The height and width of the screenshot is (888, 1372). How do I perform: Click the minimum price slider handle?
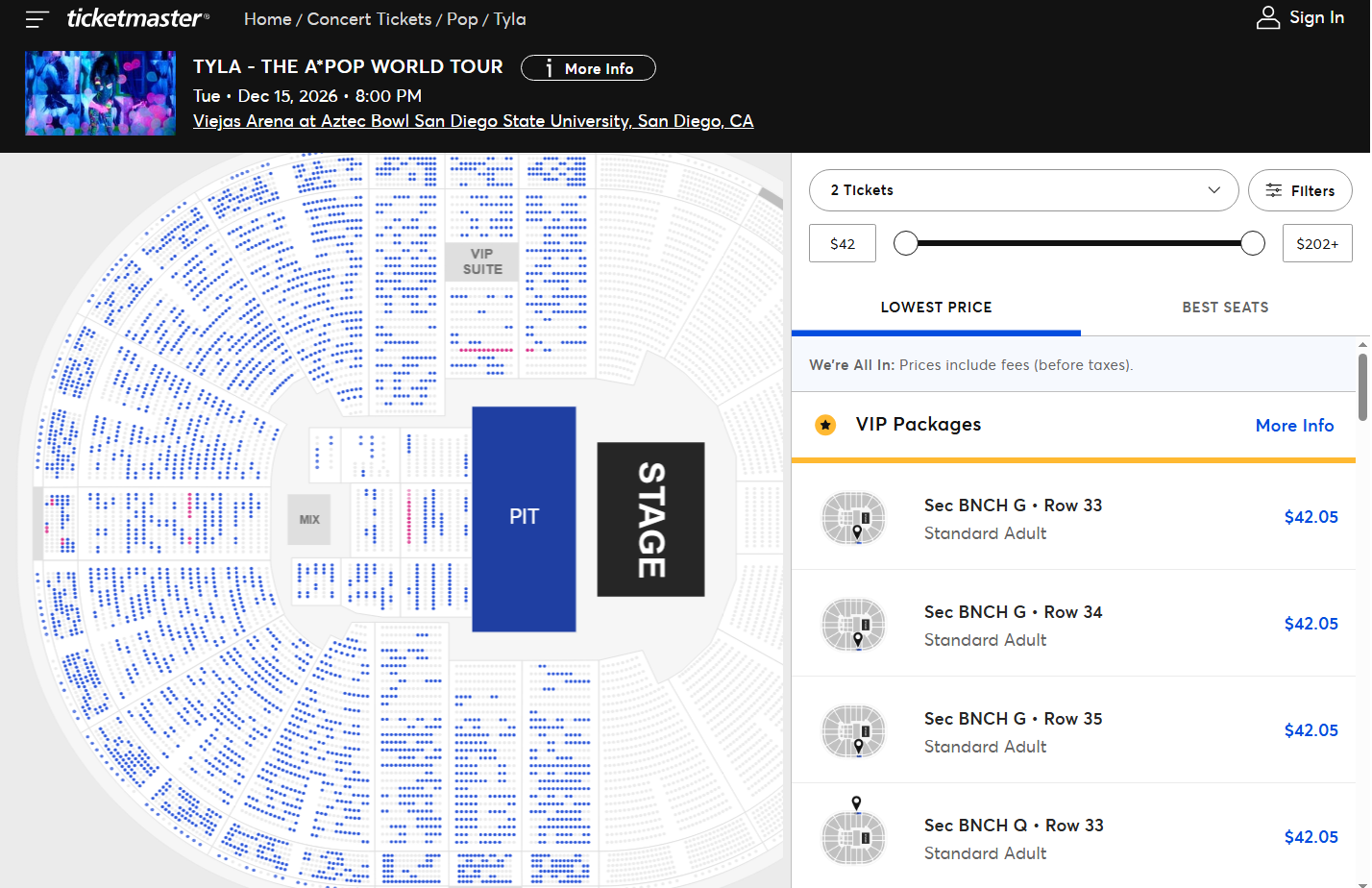click(x=906, y=243)
